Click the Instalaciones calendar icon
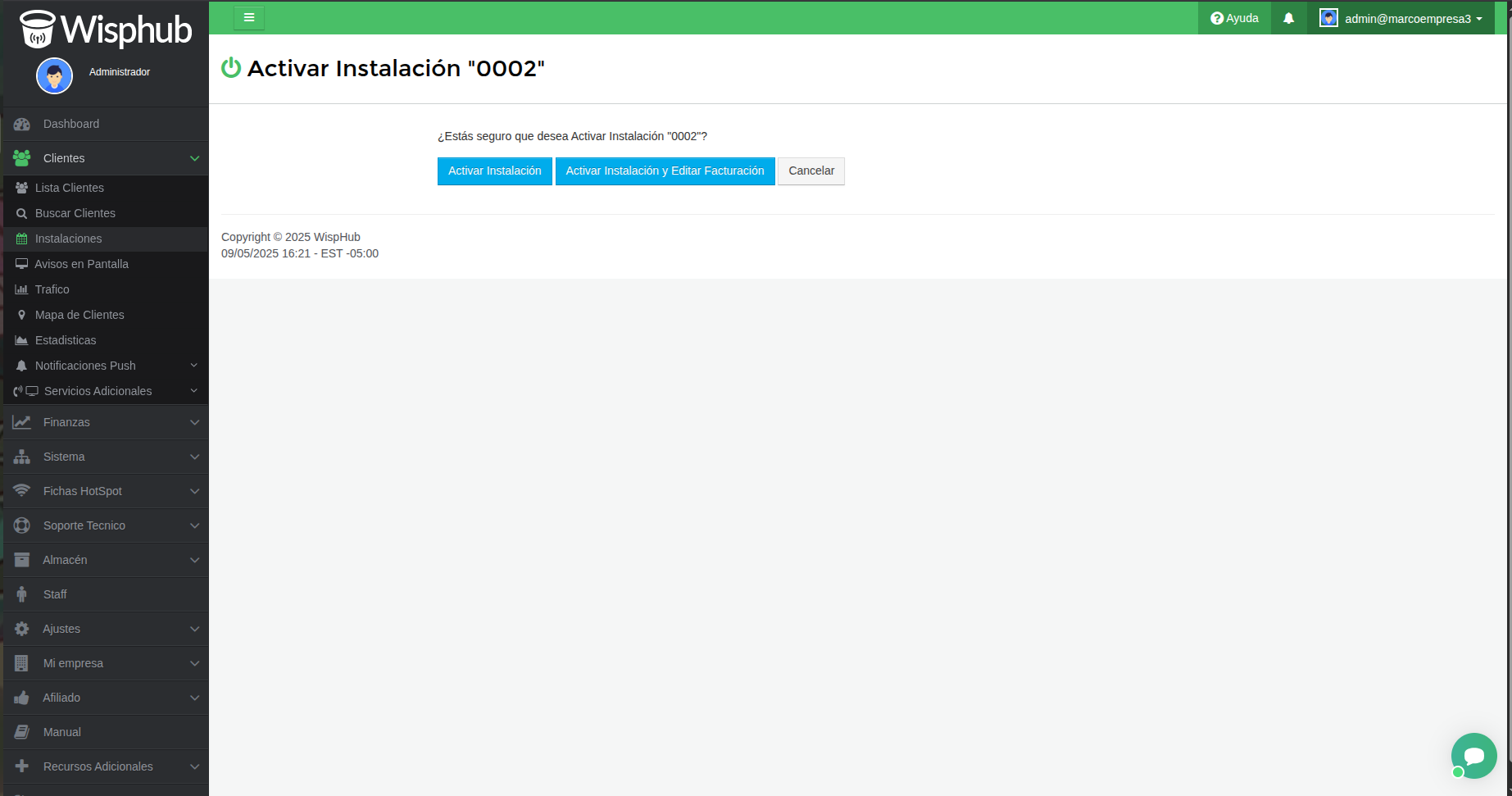This screenshot has height=796, width=1512. click(x=22, y=239)
